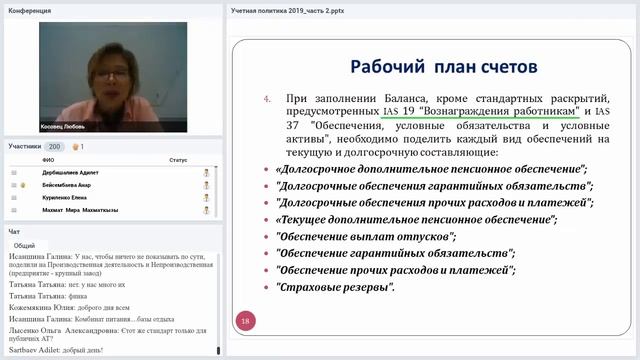
Task: Click the Статус column header
Action: click(178, 160)
